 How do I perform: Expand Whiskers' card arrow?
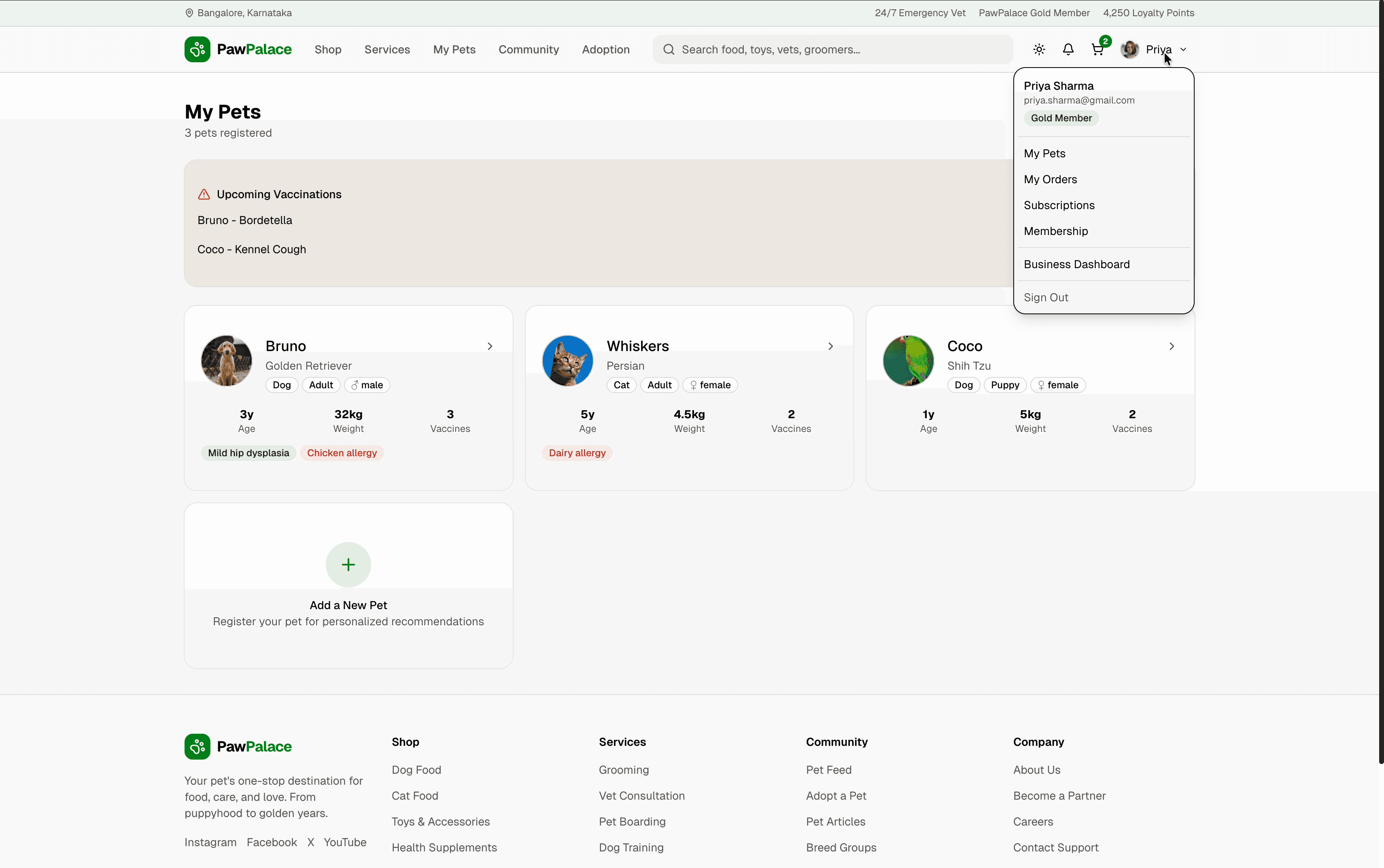(x=830, y=346)
